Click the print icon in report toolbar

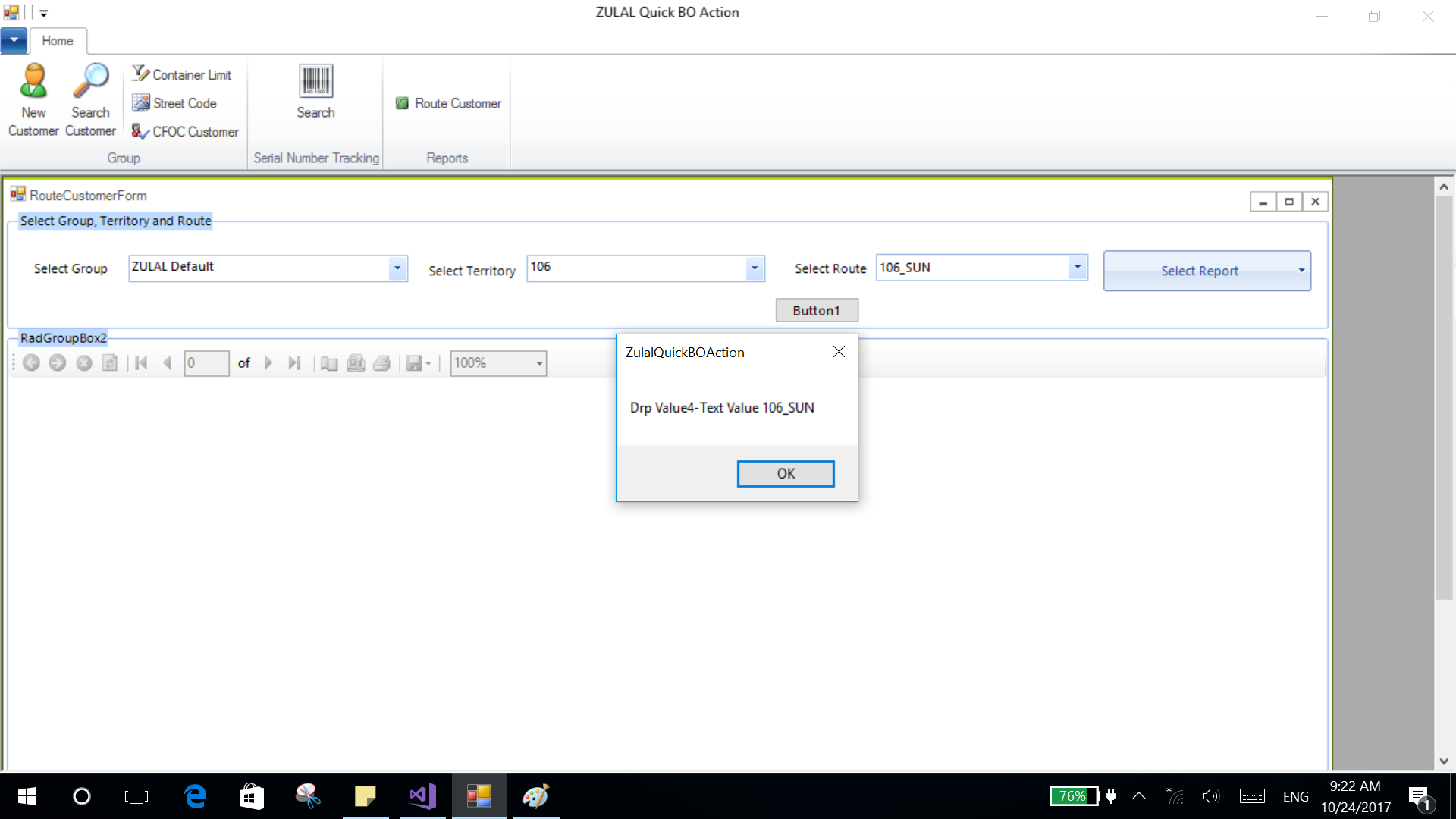pyautogui.click(x=381, y=363)
